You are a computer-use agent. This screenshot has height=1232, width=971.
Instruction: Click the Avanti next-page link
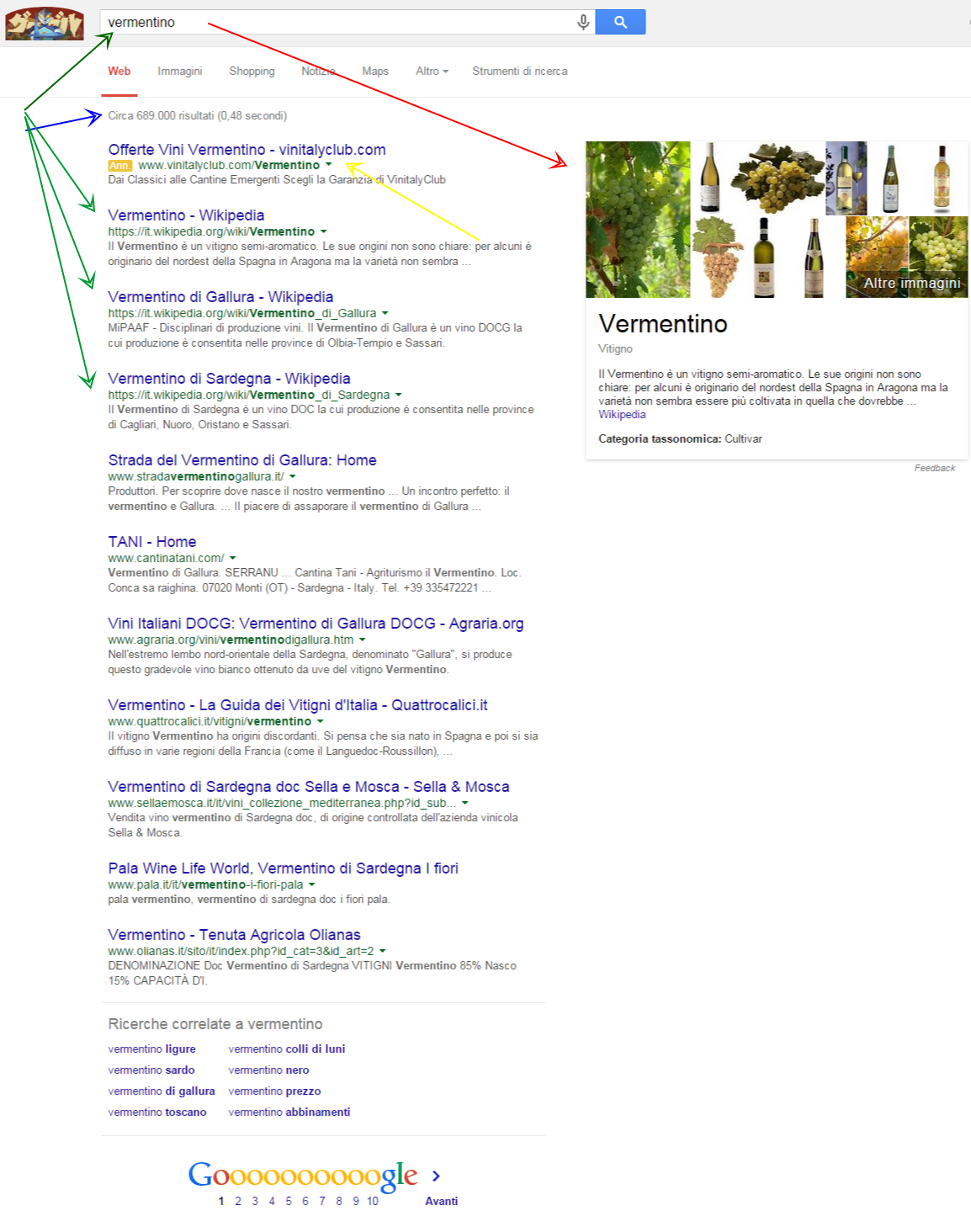(441, 1201)
